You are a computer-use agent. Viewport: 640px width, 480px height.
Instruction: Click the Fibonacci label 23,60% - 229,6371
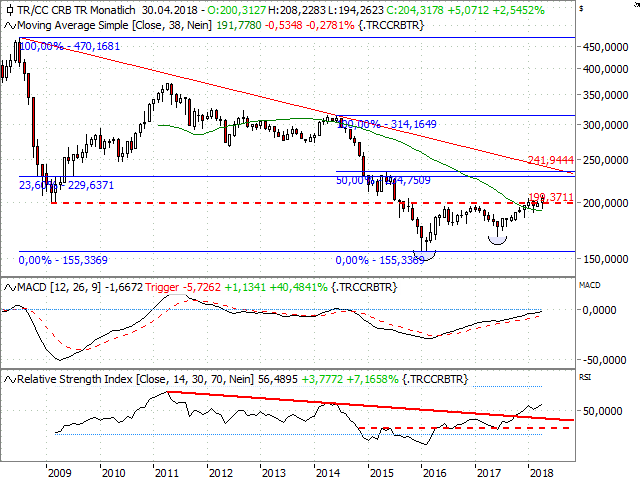click(67, 185)
